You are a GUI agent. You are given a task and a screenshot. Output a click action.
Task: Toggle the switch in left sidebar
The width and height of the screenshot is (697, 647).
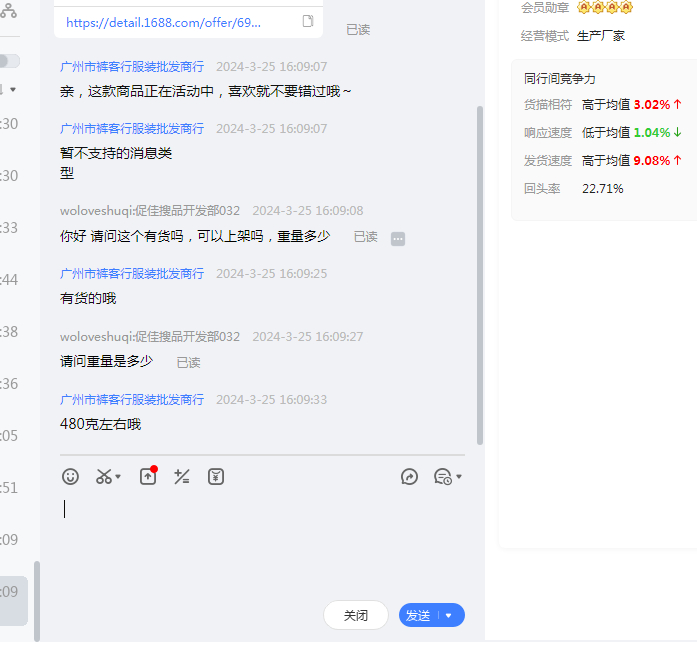tap(9, 61)
